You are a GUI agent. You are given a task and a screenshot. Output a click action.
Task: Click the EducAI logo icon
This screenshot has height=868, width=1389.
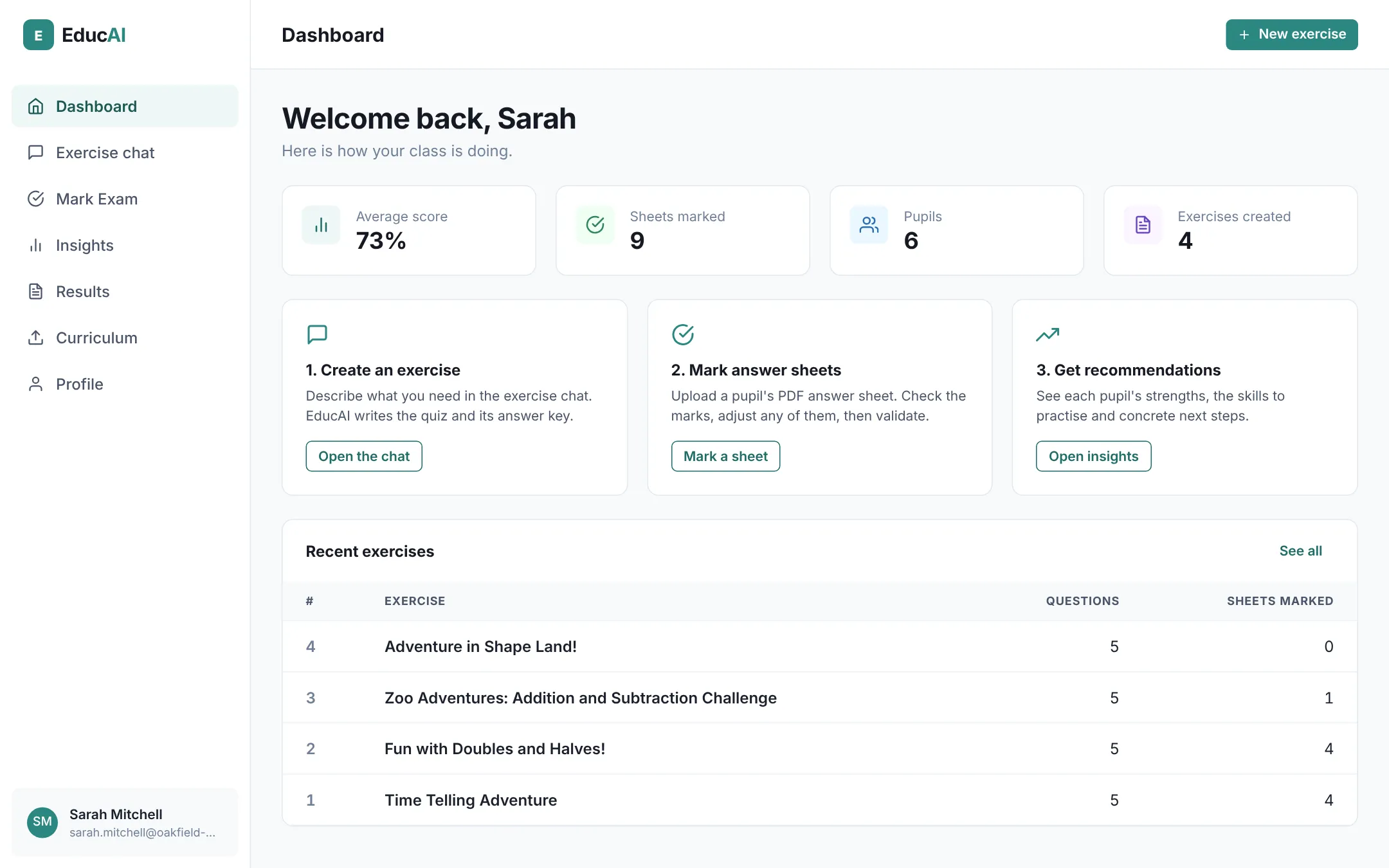coord(39,35)
